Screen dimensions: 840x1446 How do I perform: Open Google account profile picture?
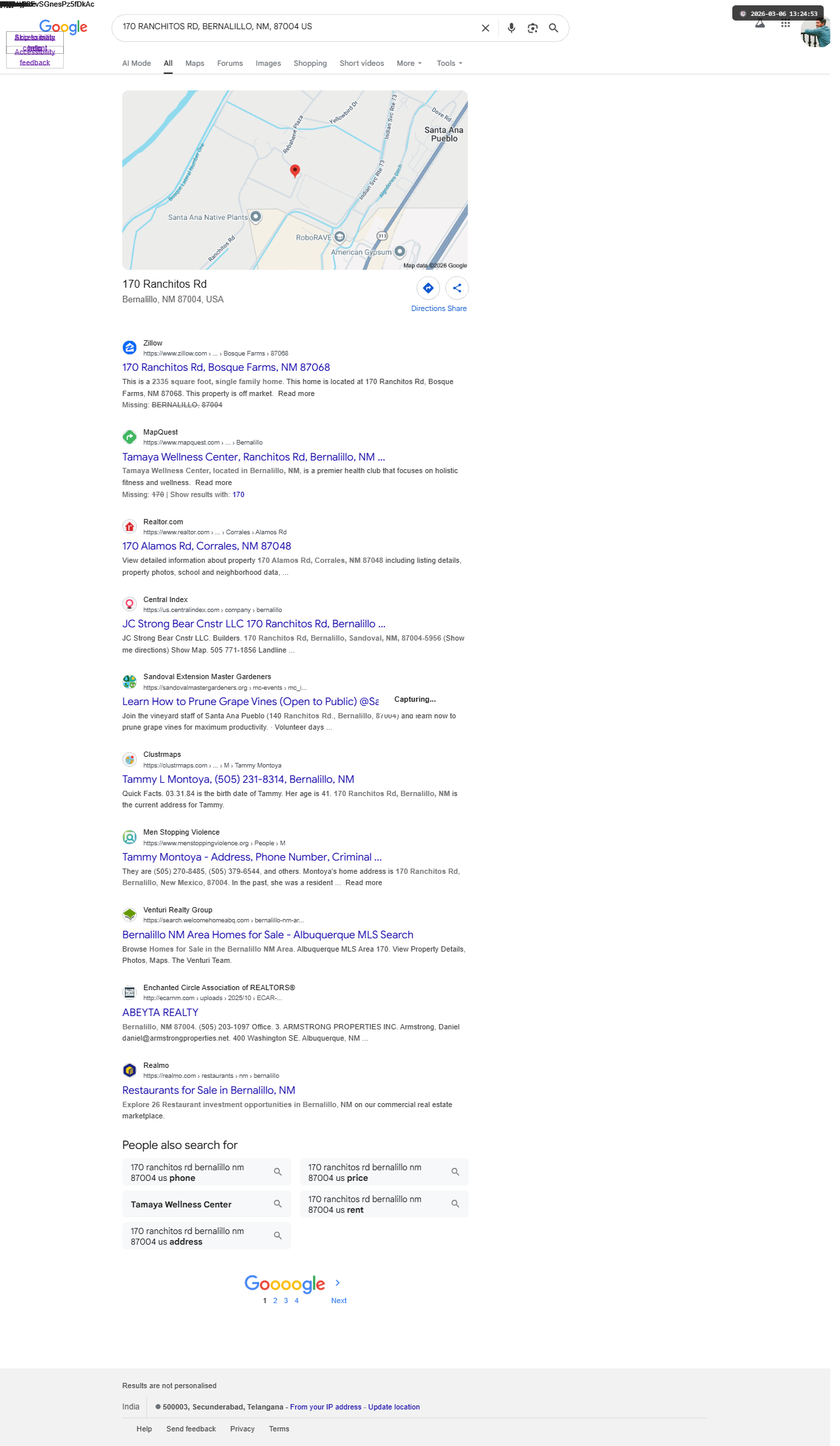tap(816, 32)
